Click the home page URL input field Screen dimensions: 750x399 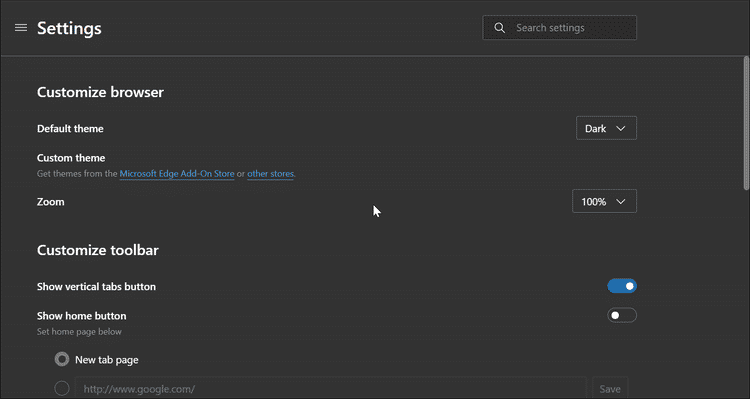[331, 388]
